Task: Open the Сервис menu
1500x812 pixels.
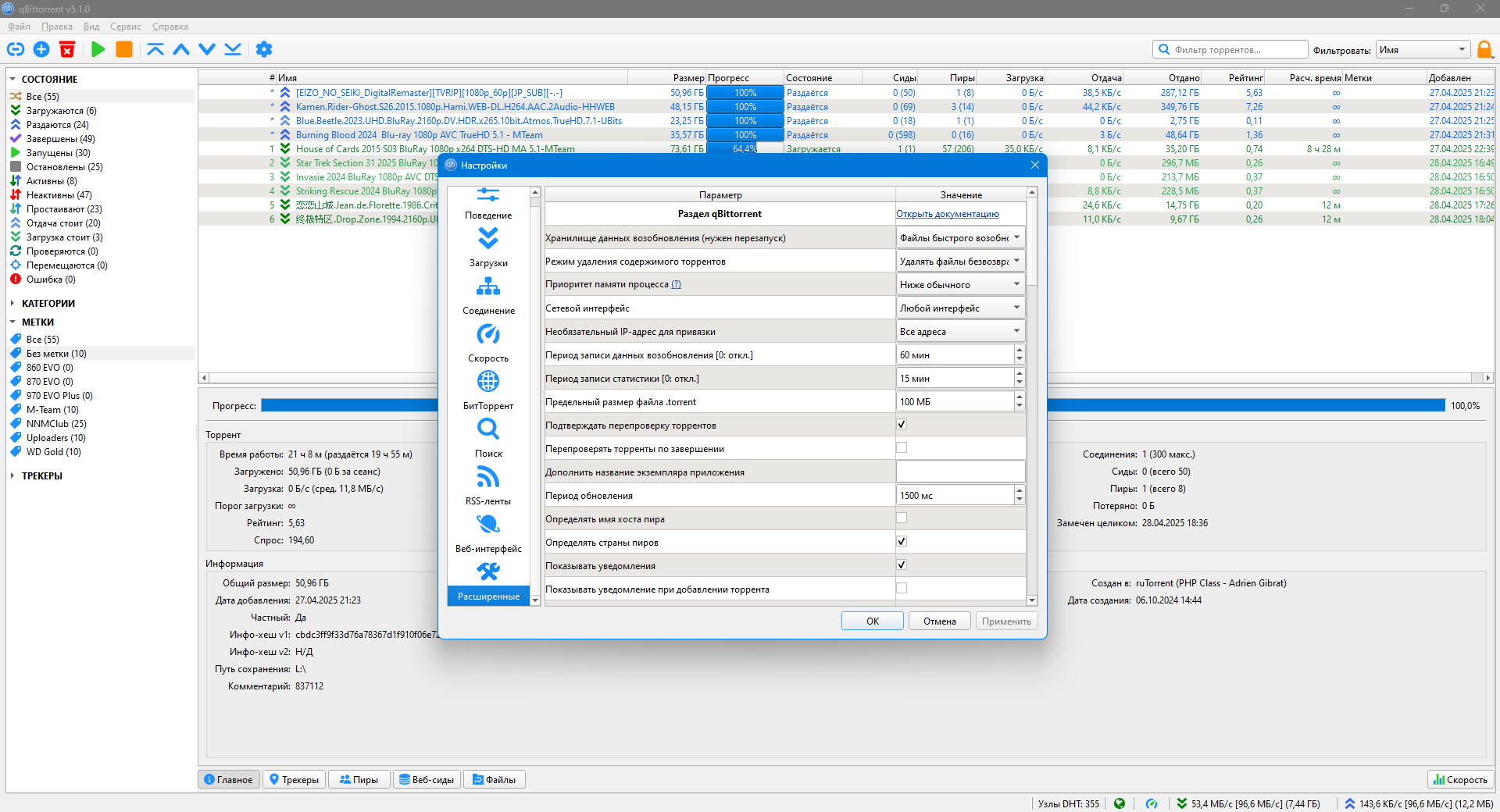Action: pyautogui.click(x=126, y=27)
